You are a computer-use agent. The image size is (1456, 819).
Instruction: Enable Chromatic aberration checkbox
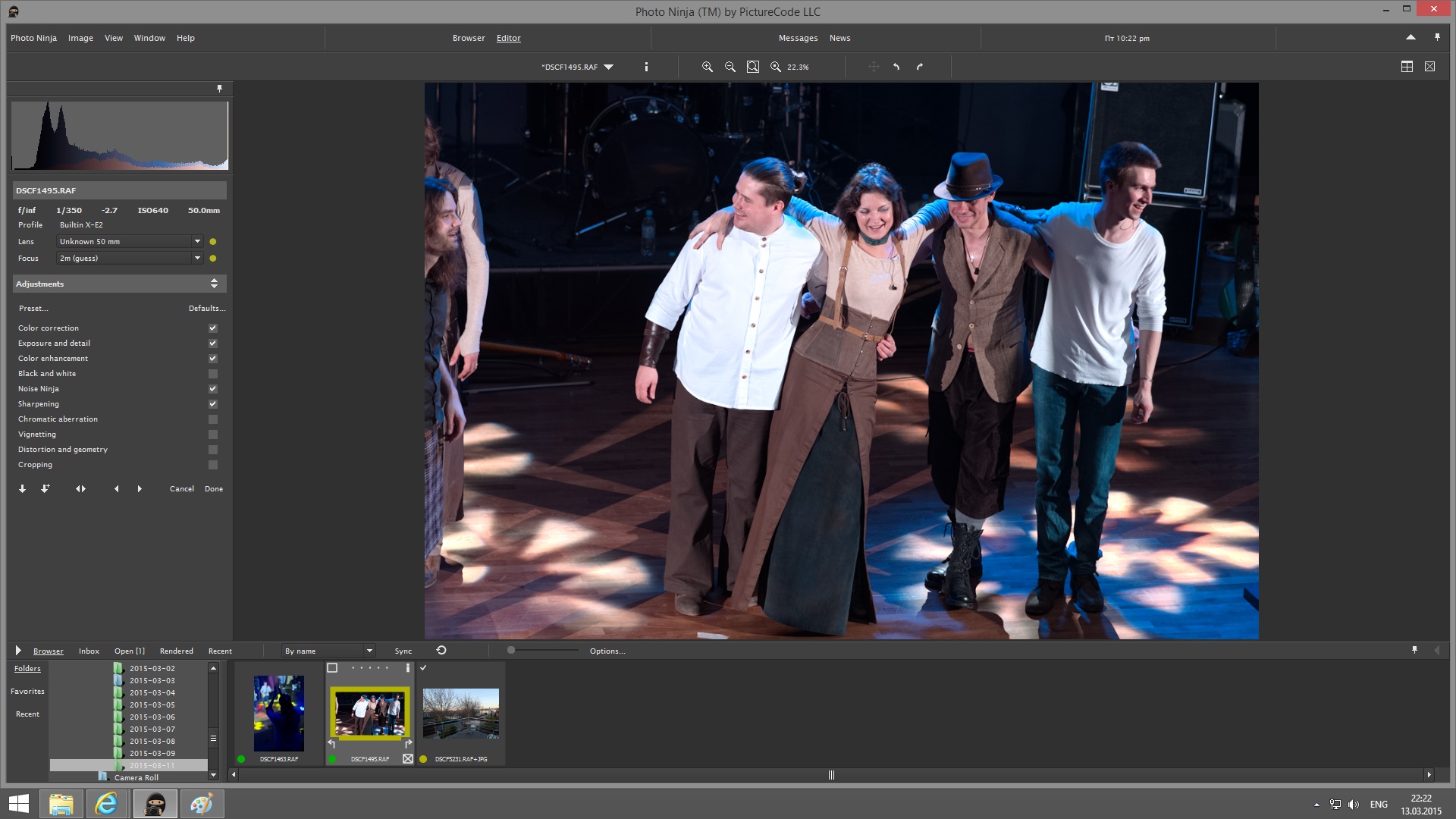pos(213,419)
